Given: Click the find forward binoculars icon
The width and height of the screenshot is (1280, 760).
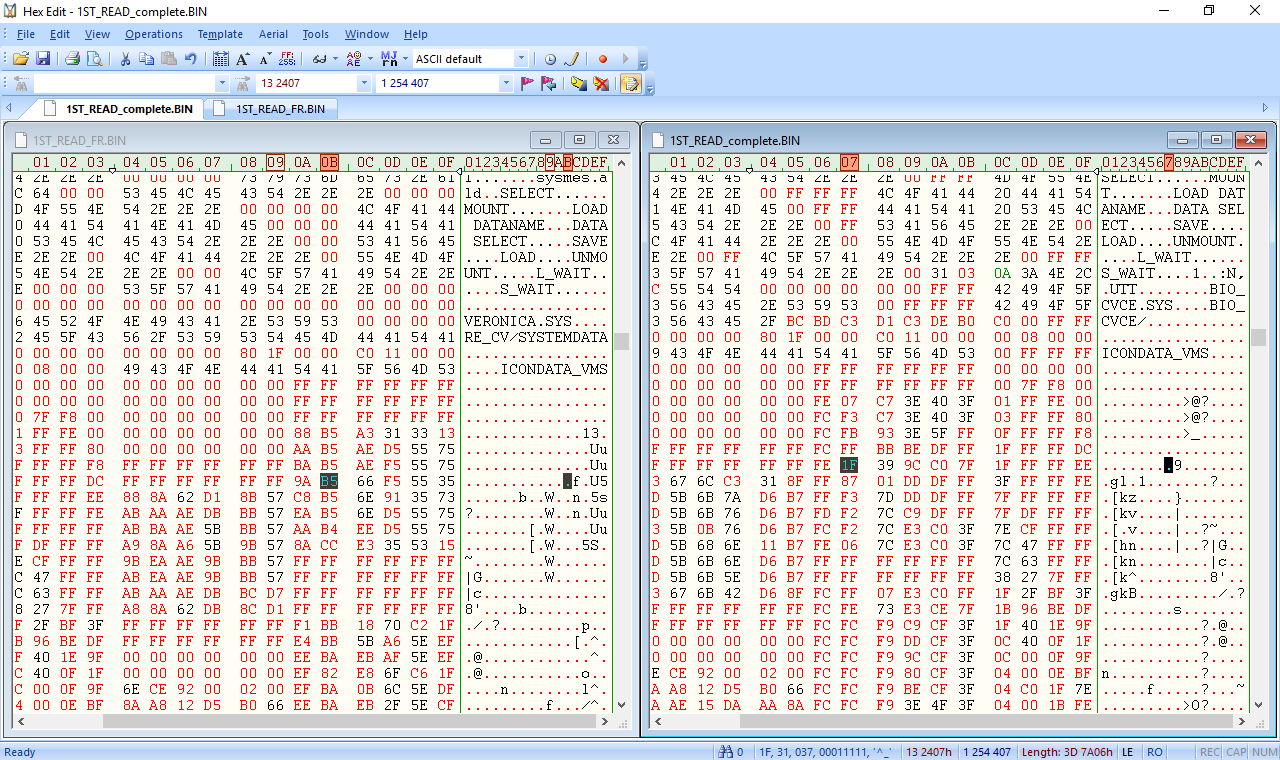Looking at the screenshot, I should 241,83.
